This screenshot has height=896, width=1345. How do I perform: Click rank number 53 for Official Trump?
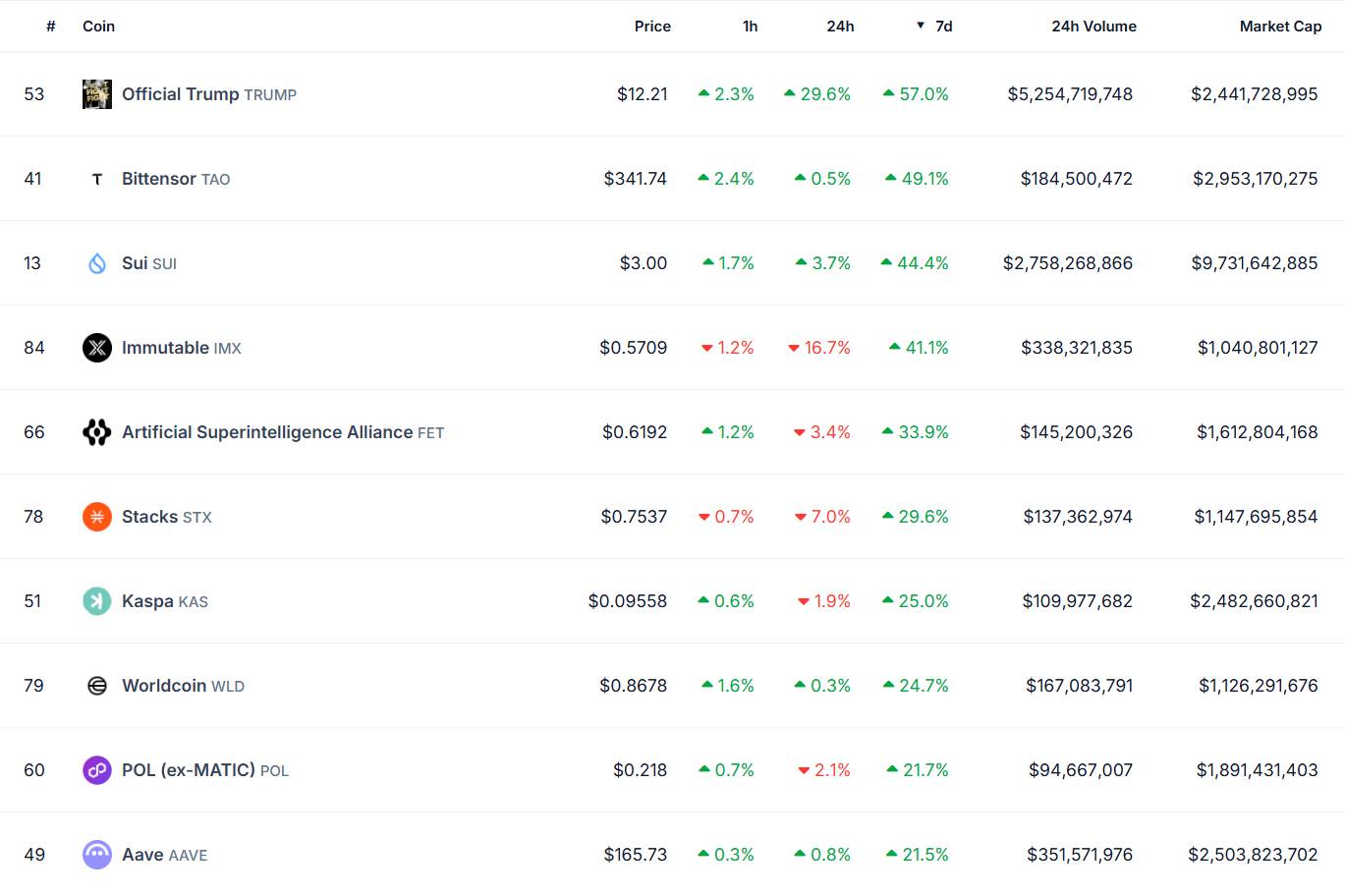click(34, 94)
